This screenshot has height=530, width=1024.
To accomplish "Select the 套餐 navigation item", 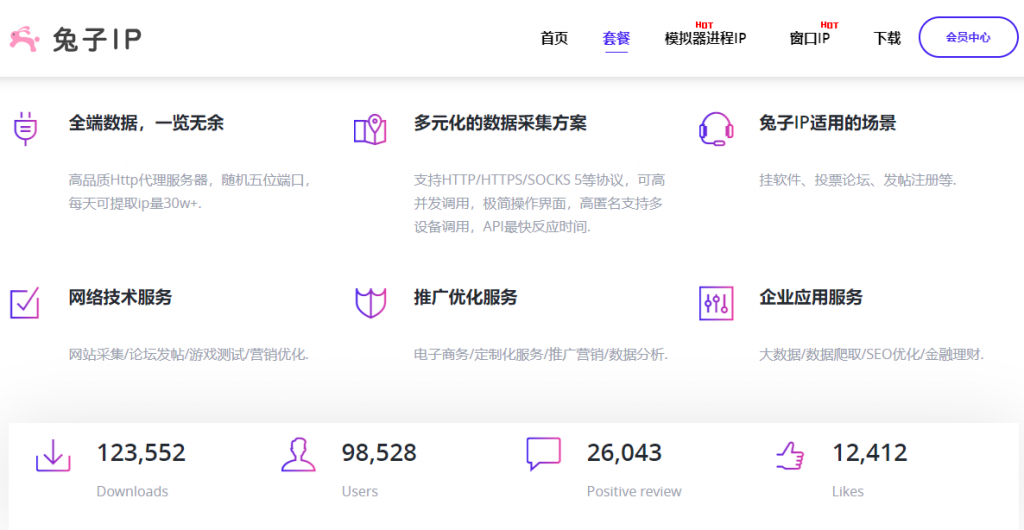I will coord(616,39).
